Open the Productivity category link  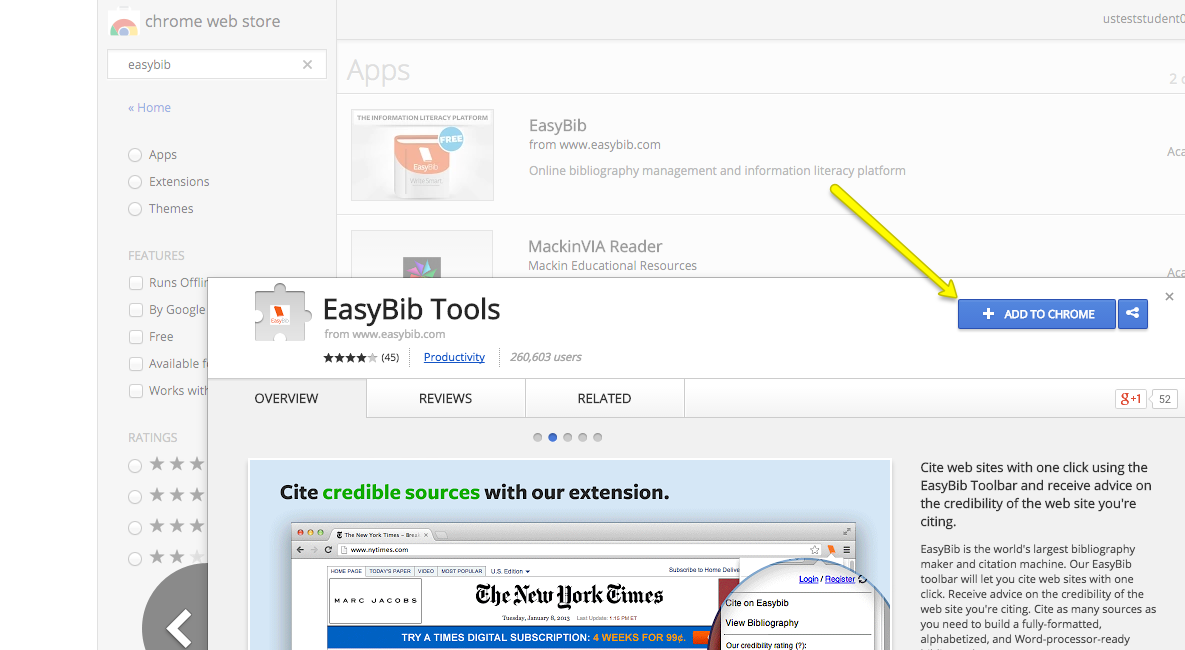pos(454,357)
